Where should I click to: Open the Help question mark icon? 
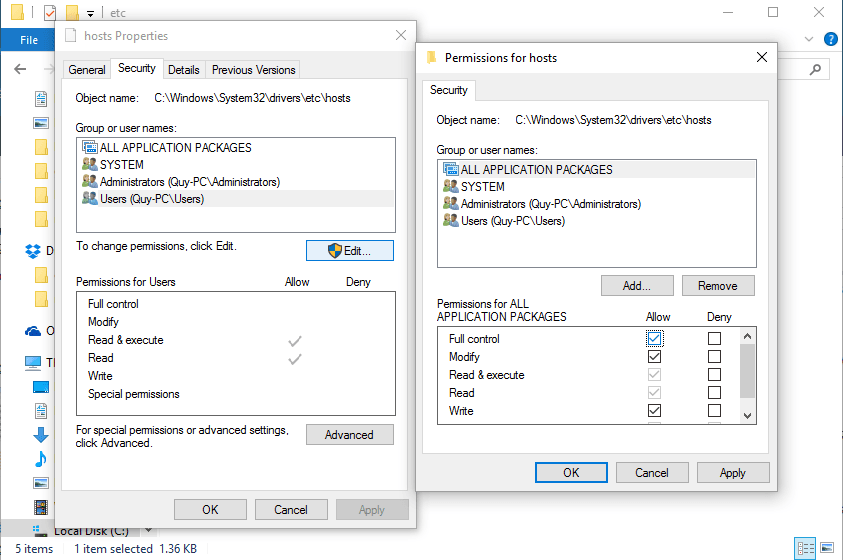[x=830, y=40]
